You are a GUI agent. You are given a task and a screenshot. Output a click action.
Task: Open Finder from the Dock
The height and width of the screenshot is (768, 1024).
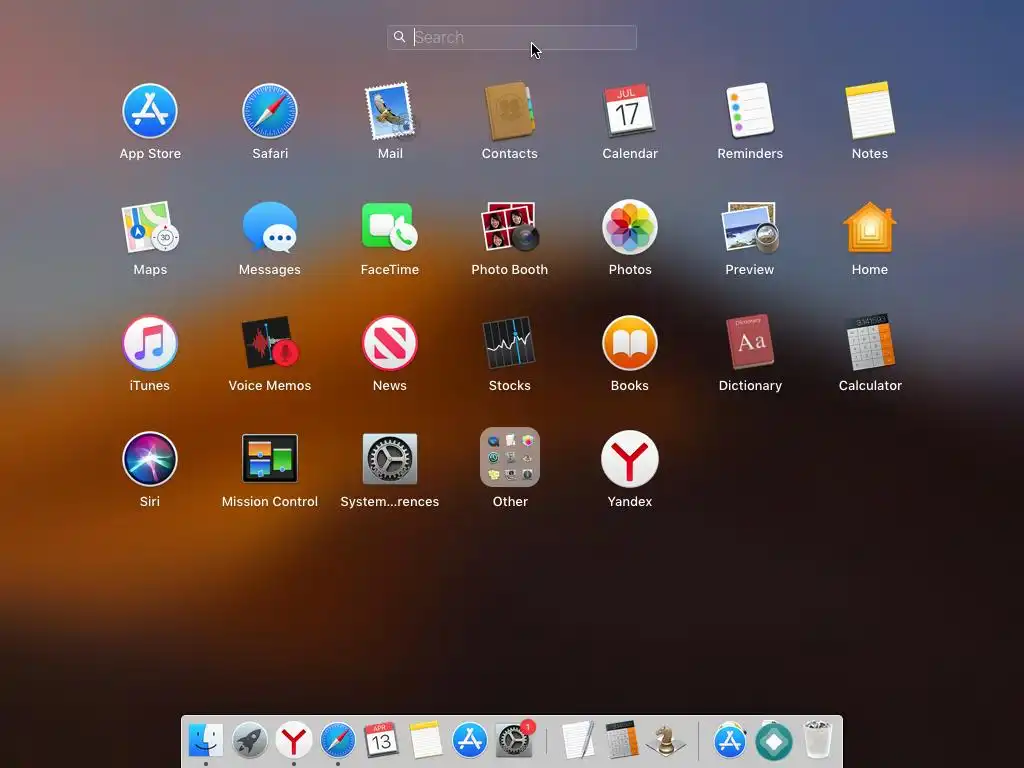[x=206, y=741]
